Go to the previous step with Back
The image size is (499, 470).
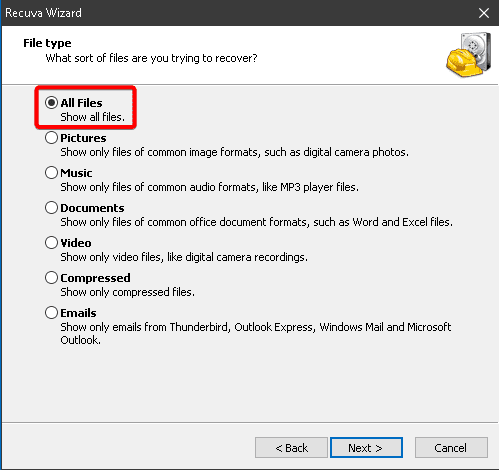pos(291,448)
